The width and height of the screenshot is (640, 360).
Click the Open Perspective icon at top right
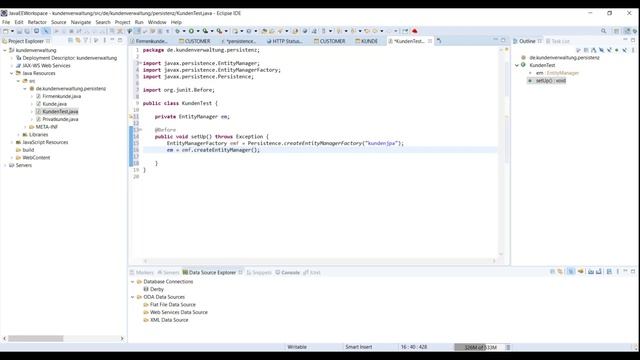click(616, 31)
